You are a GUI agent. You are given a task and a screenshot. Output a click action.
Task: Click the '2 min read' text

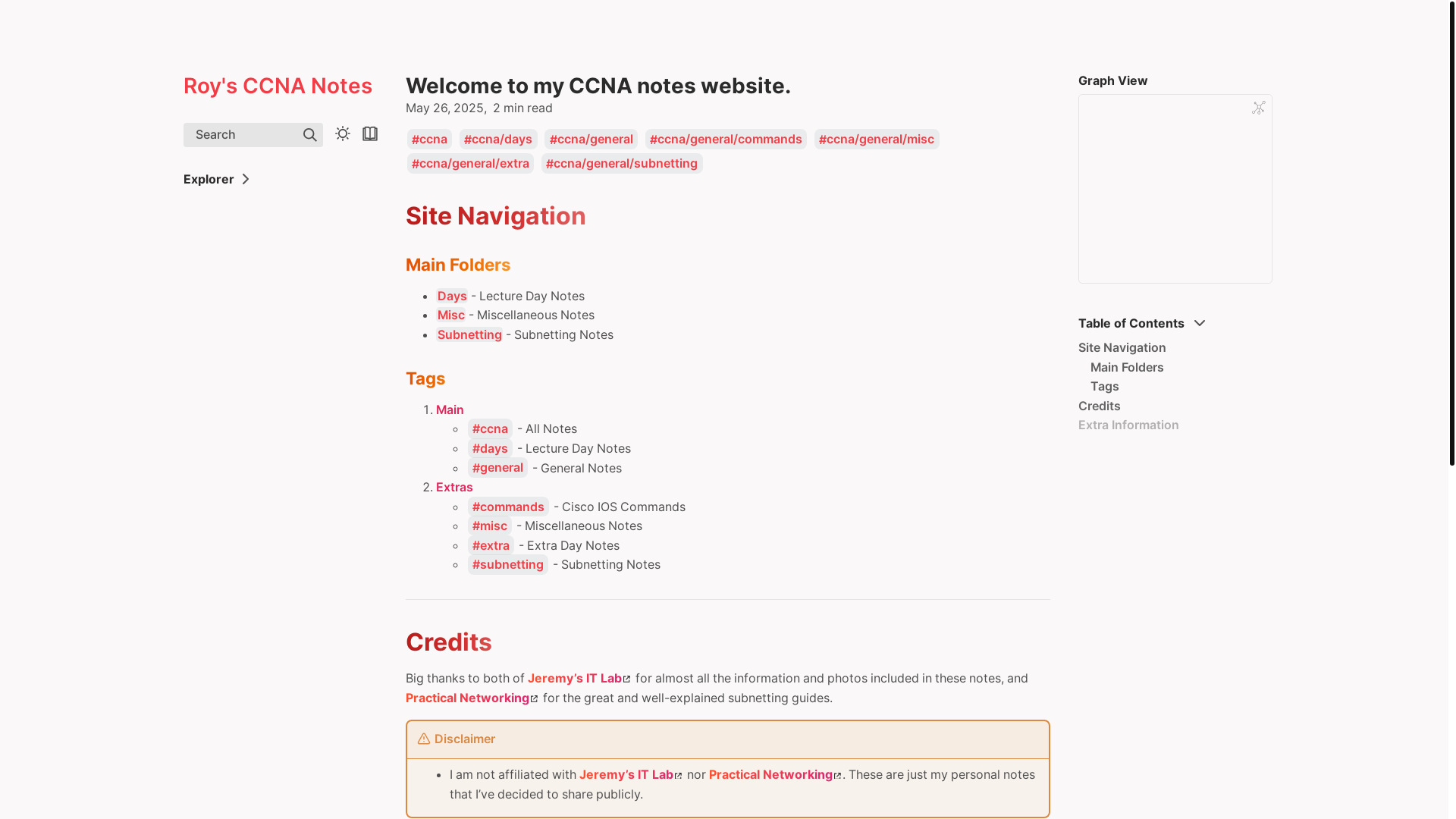pyautogui.click(x=522, y=108)
